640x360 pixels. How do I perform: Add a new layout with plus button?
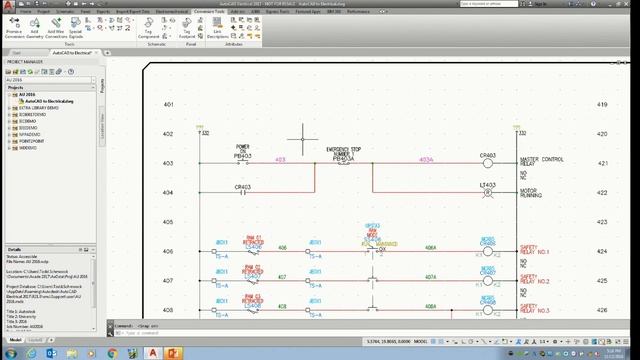pos(51,340)
